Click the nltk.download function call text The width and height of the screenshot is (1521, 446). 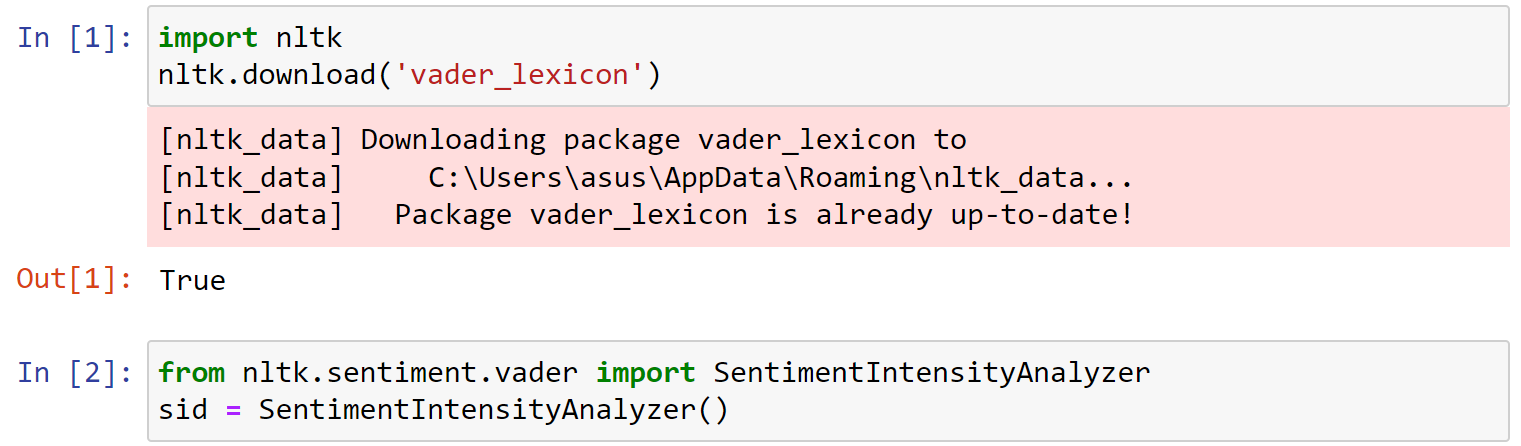268,75
